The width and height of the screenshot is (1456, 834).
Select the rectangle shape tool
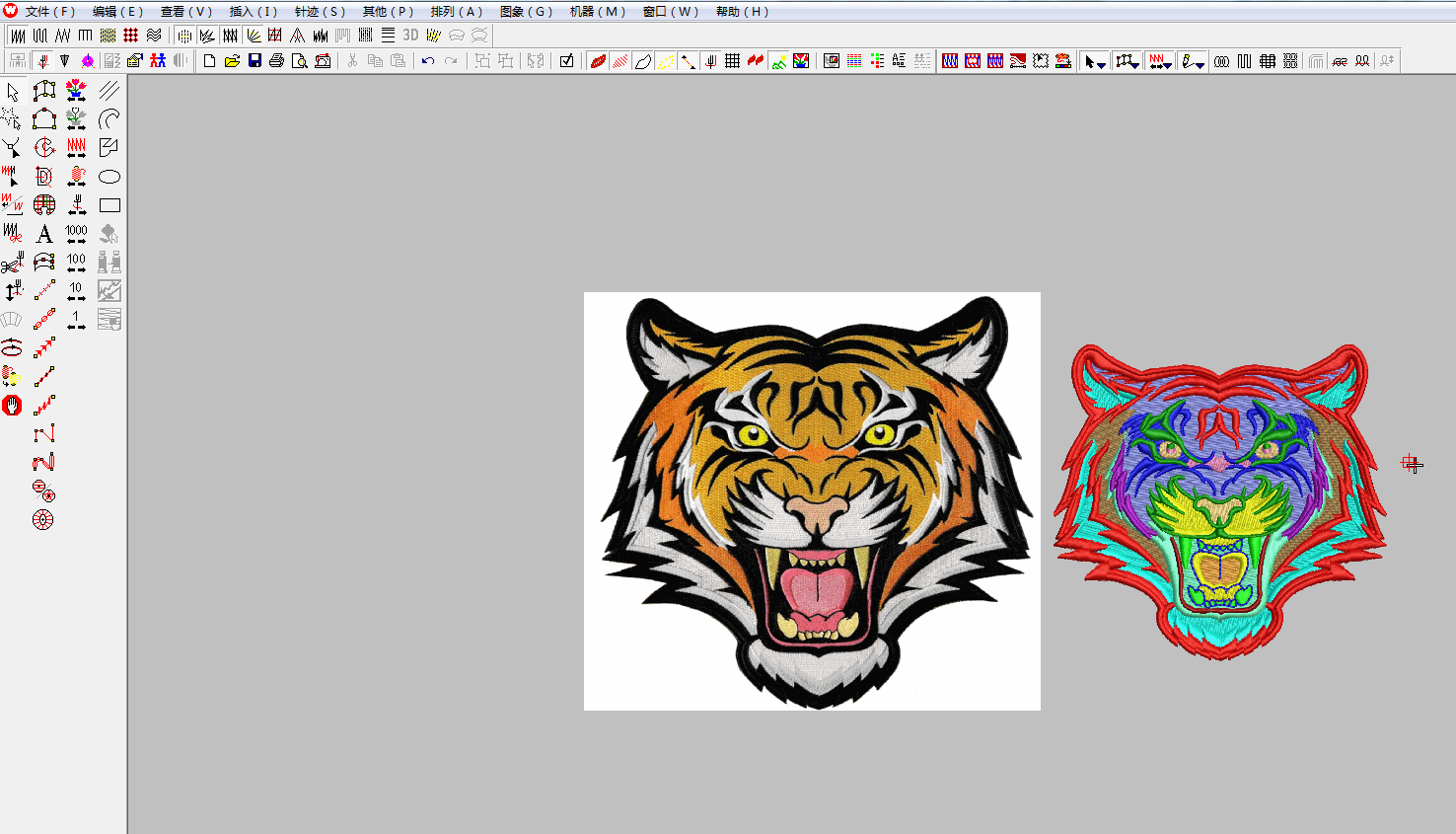tap(109, 205)
